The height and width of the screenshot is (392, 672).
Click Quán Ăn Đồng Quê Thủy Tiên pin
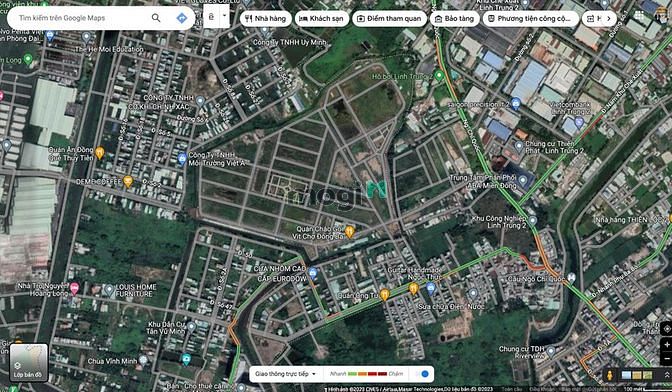pyautogui.click(x=99, y=152)
